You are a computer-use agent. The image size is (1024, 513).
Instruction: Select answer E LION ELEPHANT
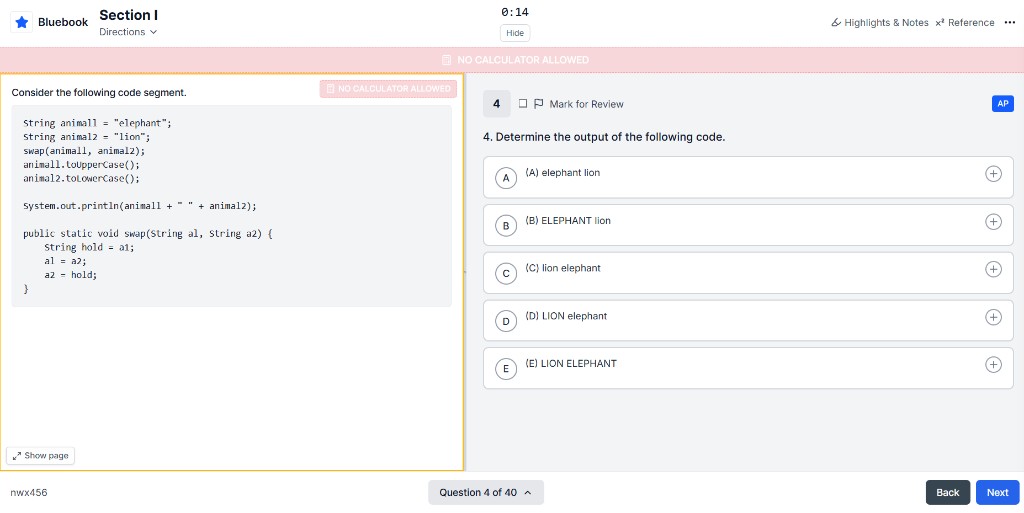coord(748,368)
